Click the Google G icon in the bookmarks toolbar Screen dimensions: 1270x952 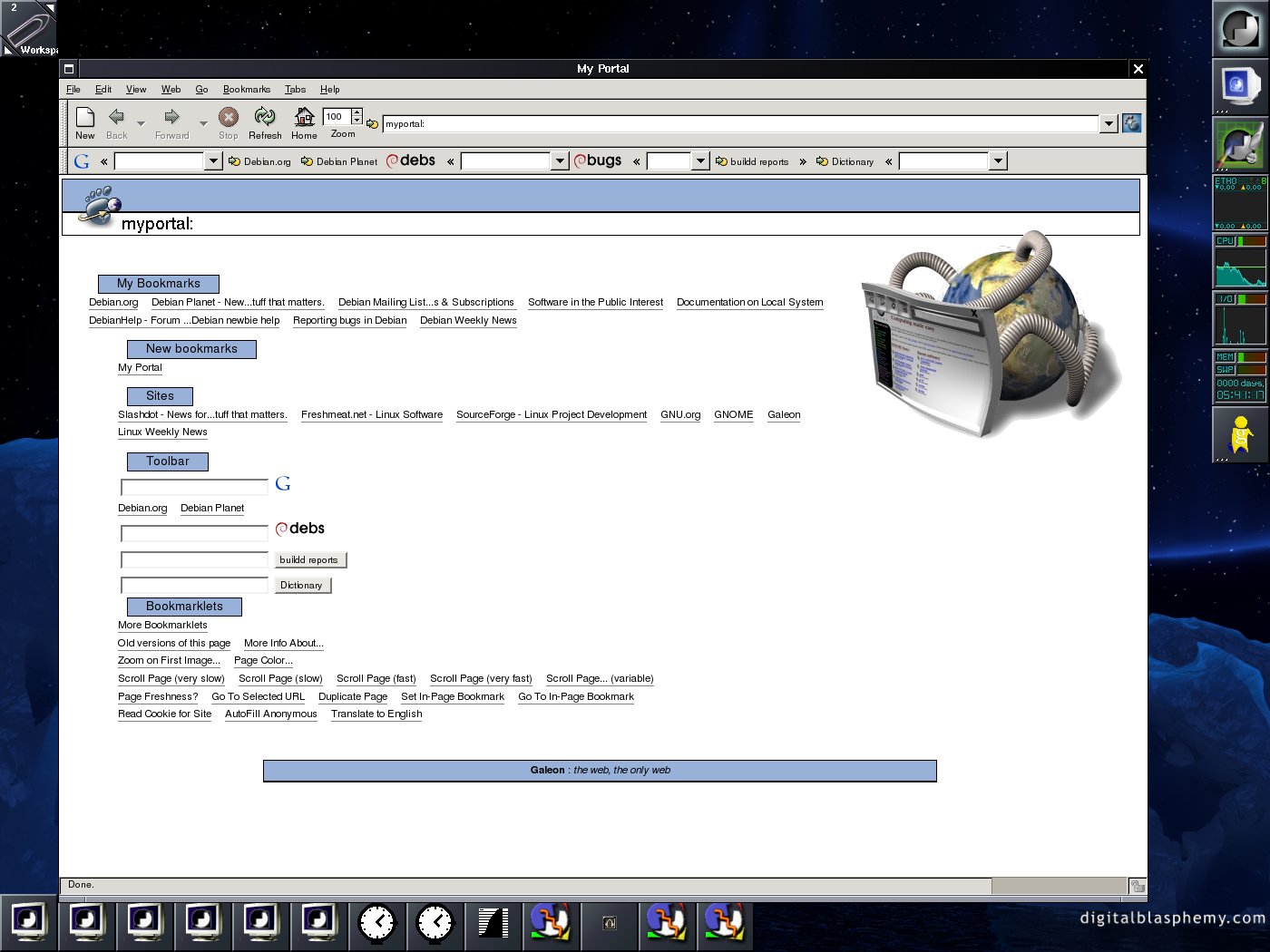pyautogui.click(x=82, y=161)
